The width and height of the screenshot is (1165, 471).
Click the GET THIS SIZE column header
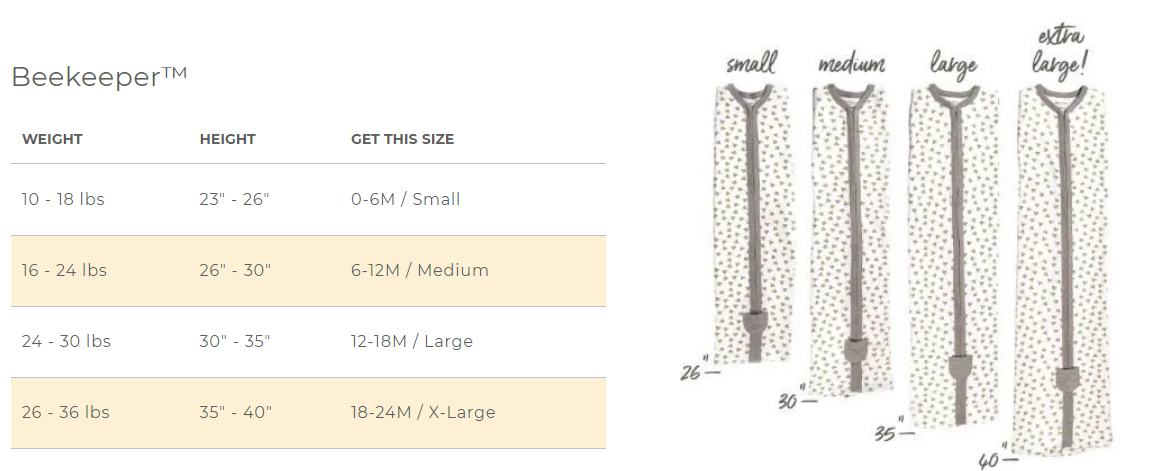point(402,139)
